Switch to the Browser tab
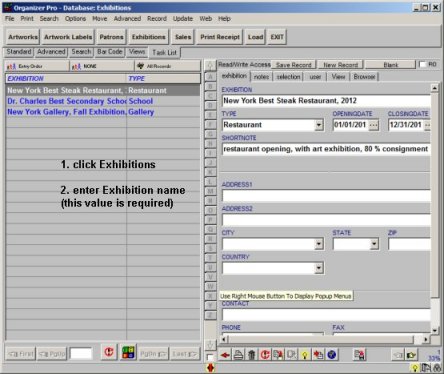 tap(364, 77)
